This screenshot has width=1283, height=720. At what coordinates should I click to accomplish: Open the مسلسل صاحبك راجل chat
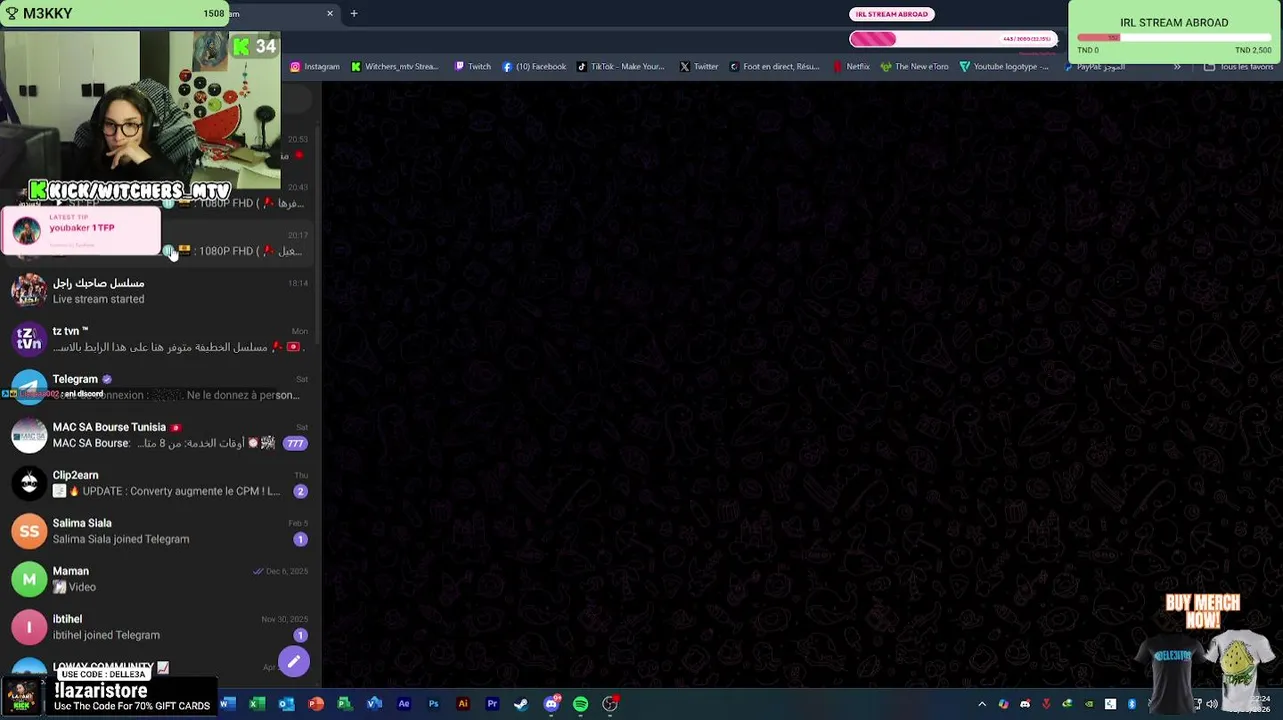point(160,291)
